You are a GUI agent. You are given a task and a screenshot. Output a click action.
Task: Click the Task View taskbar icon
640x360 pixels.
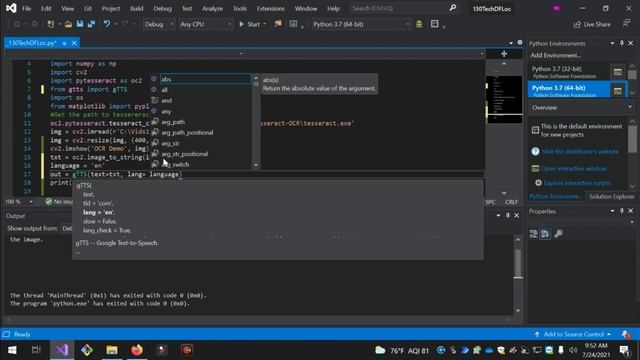pos(36,350)
